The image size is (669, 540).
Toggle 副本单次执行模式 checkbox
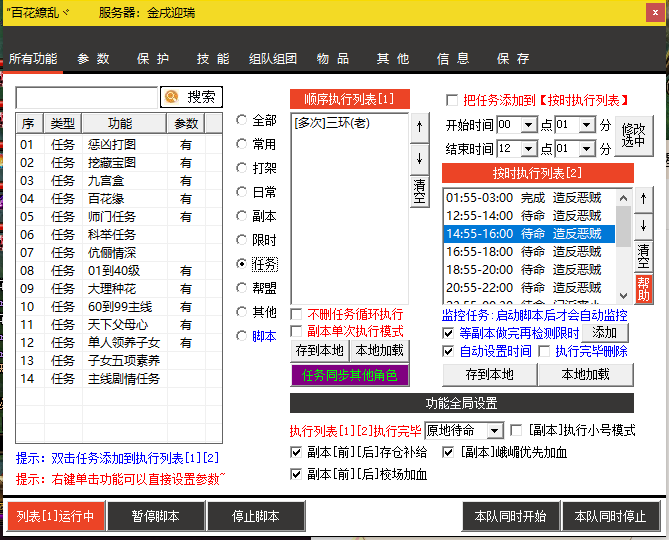(296, 331)
